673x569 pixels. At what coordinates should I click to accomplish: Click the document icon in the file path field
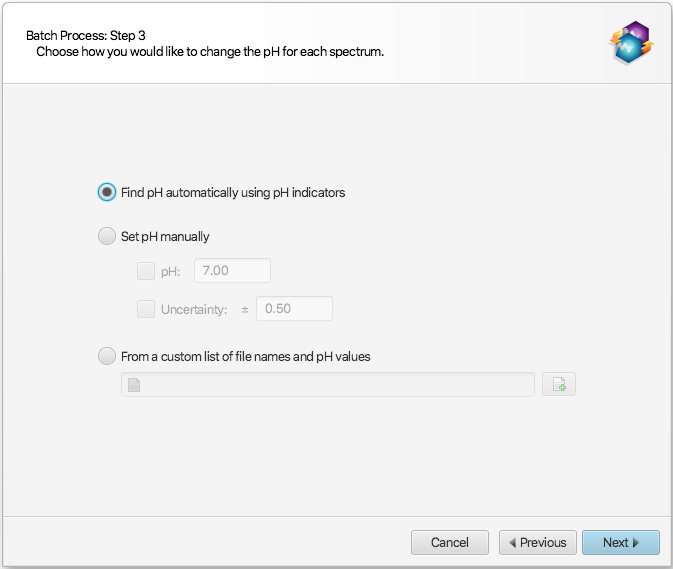[134, 385]
